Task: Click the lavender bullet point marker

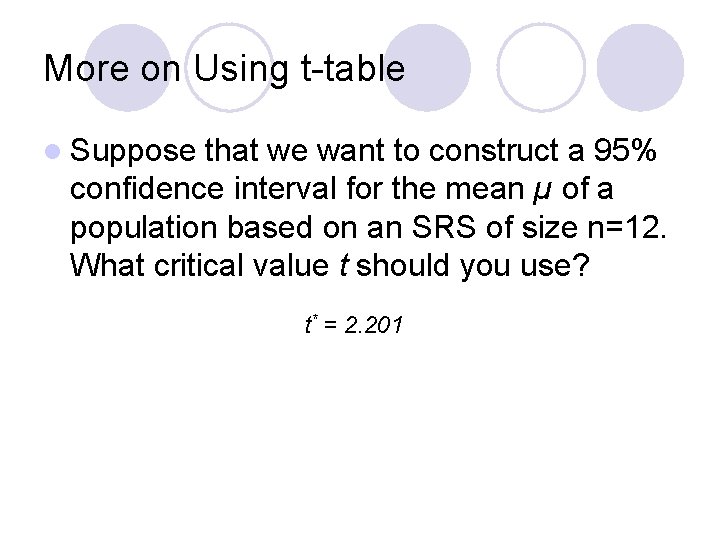Action: point(53,151)
